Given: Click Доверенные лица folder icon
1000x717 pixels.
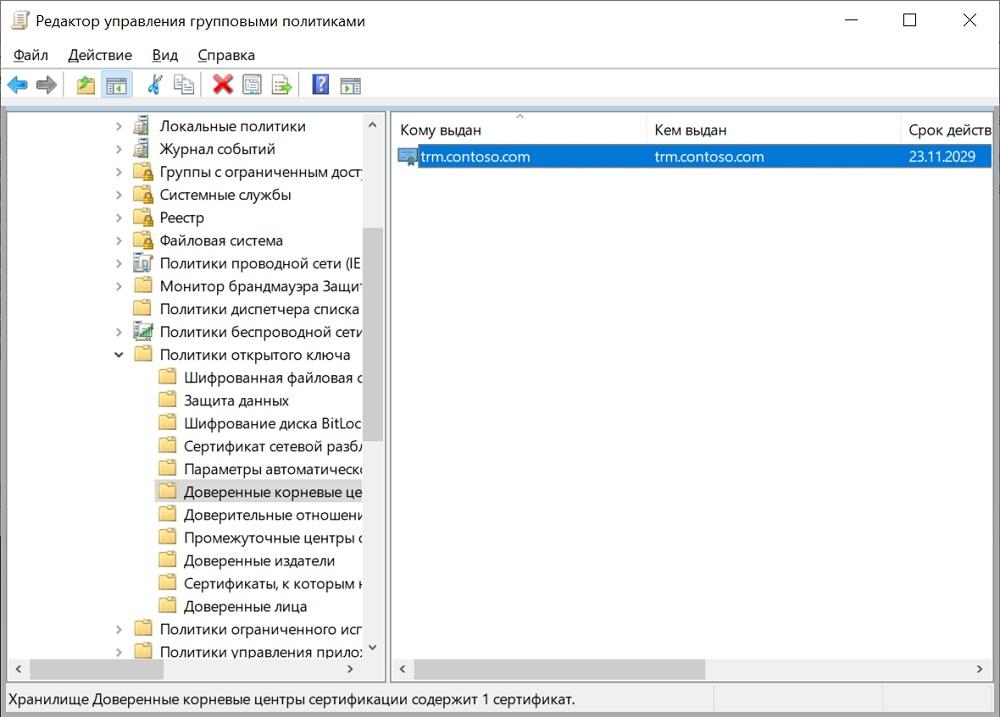Looking at the screenshot, I should (168, 605).
